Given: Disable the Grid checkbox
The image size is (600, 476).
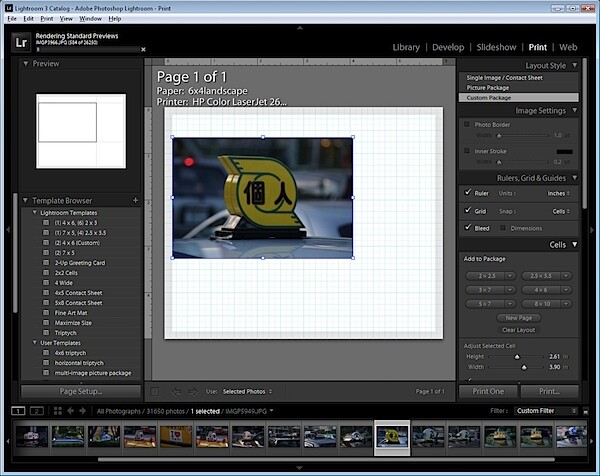Looking at the screenshot, I should click(x=468, y=210).
